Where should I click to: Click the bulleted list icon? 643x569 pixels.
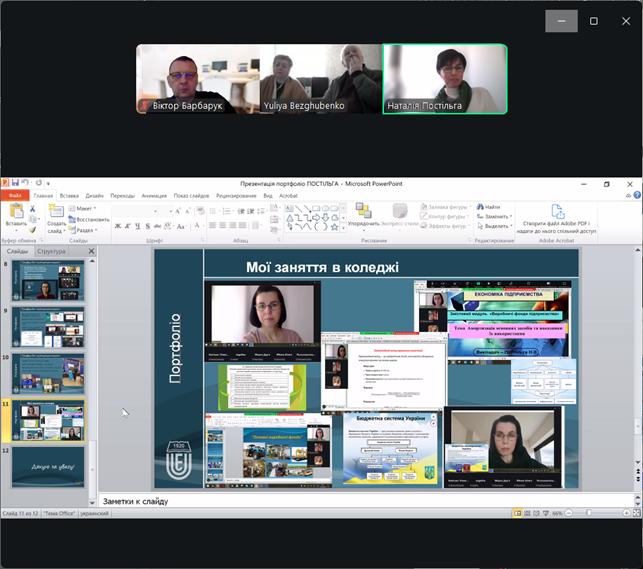pos(214,211)
